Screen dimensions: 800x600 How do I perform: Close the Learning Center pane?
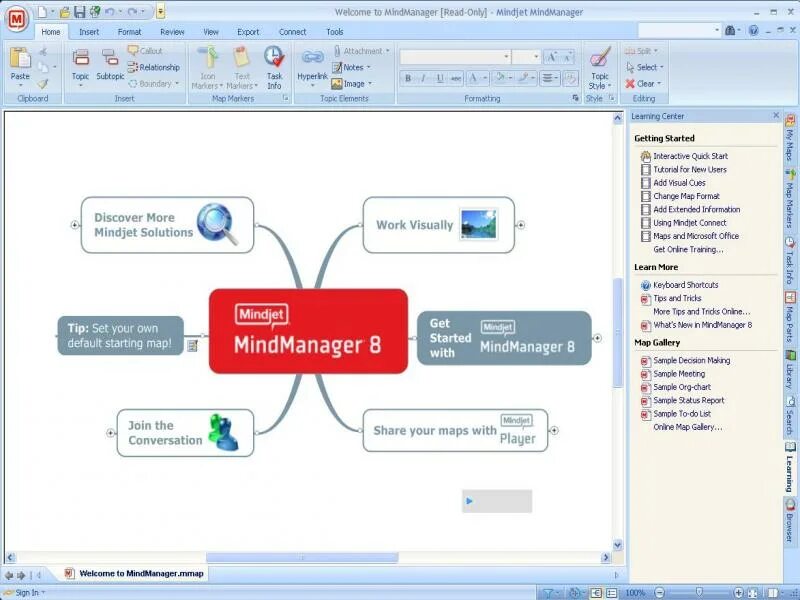pos(776,116)
